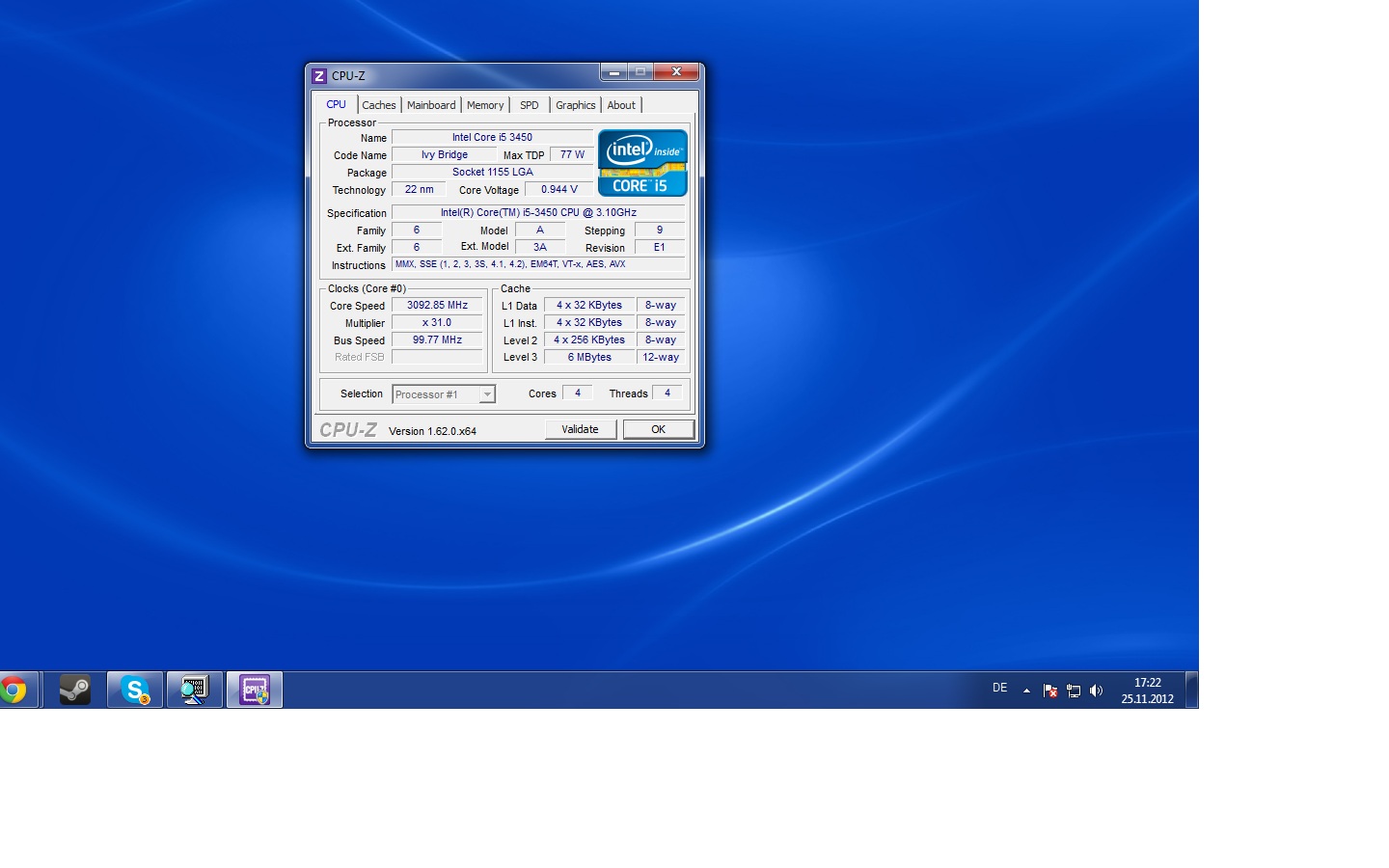Click the Specification field with i5-3450 CPU
The width and height of the screenshot is (1389, 868).
point(538,213)
